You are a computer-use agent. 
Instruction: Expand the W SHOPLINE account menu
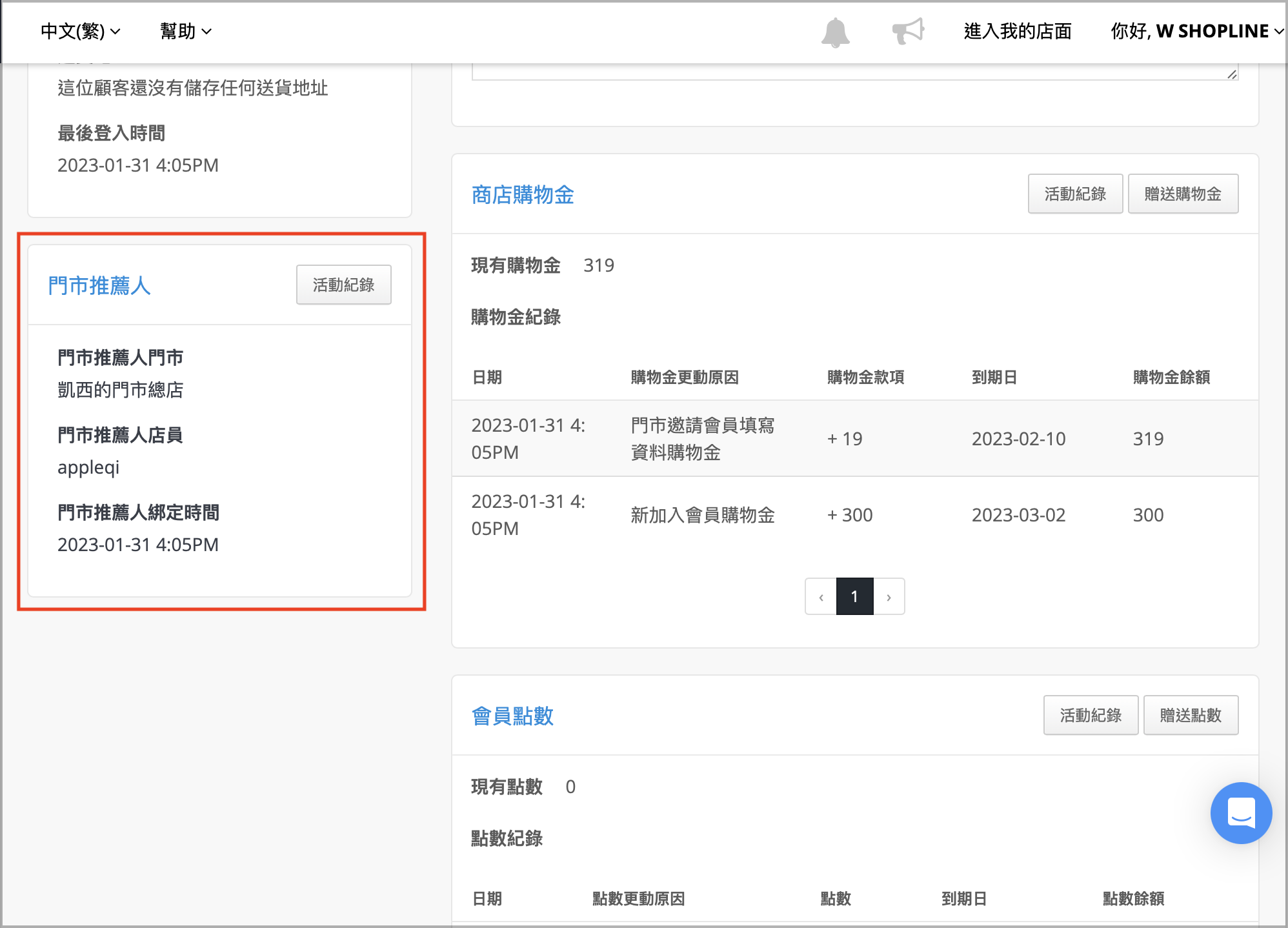[x=1197, y=31]
